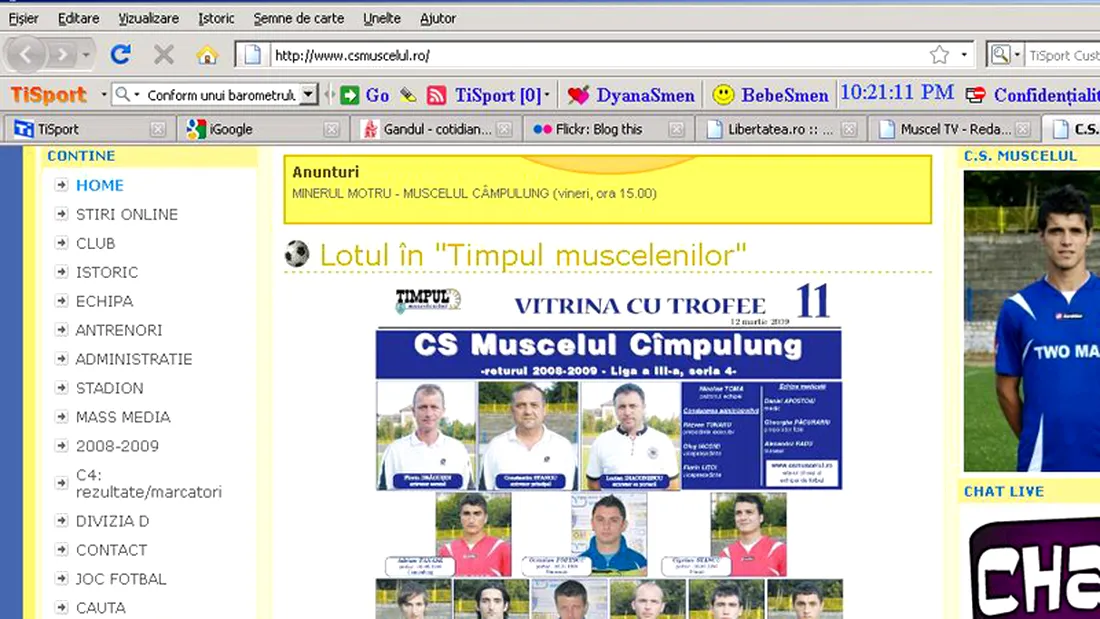Click the DyanaSmen heart icon
The height and width of the screenshot is (619, 1100).
tap(578, 95)
